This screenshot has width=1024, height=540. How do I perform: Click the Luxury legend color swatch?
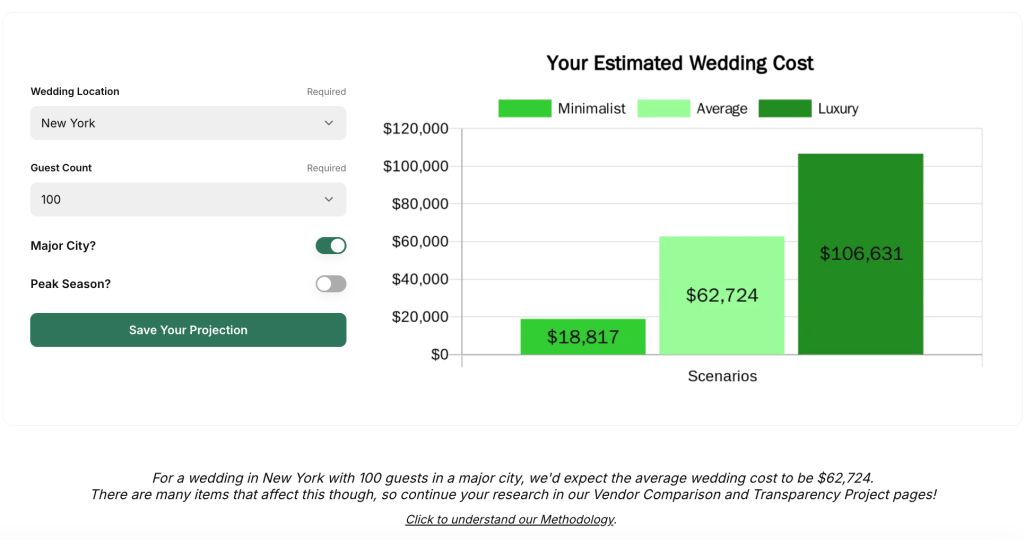coord(784,108)
